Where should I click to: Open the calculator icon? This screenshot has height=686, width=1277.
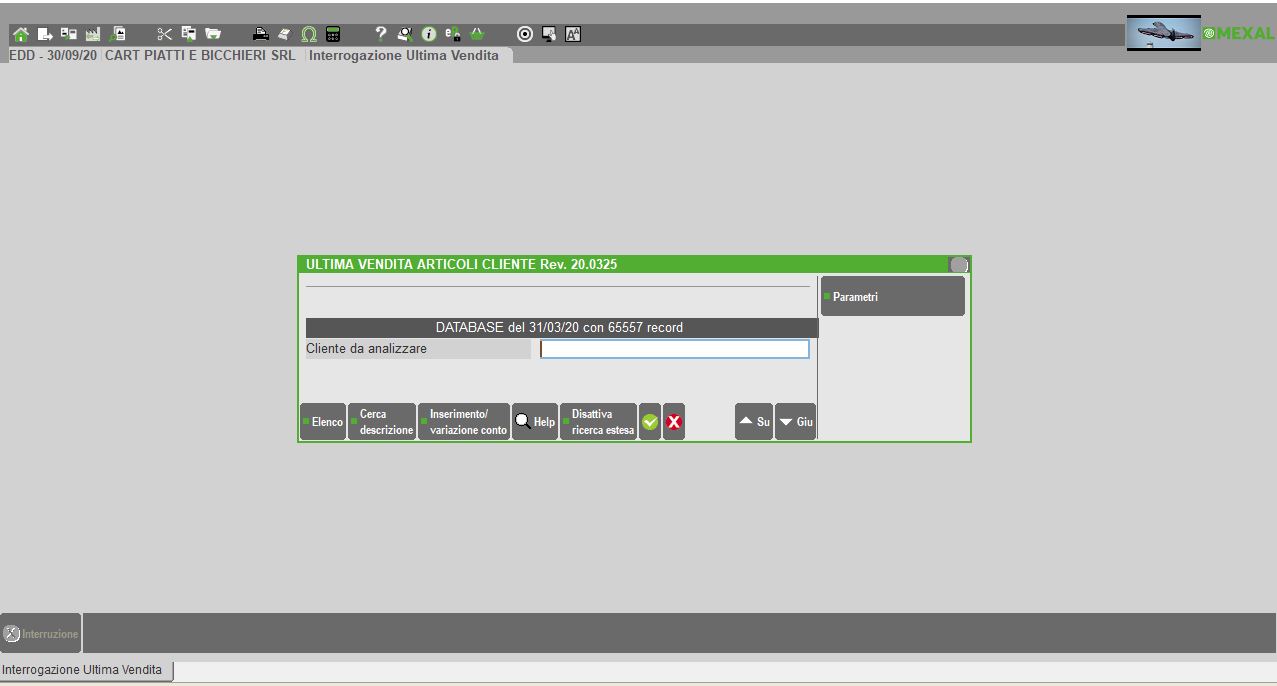point(333,35)
